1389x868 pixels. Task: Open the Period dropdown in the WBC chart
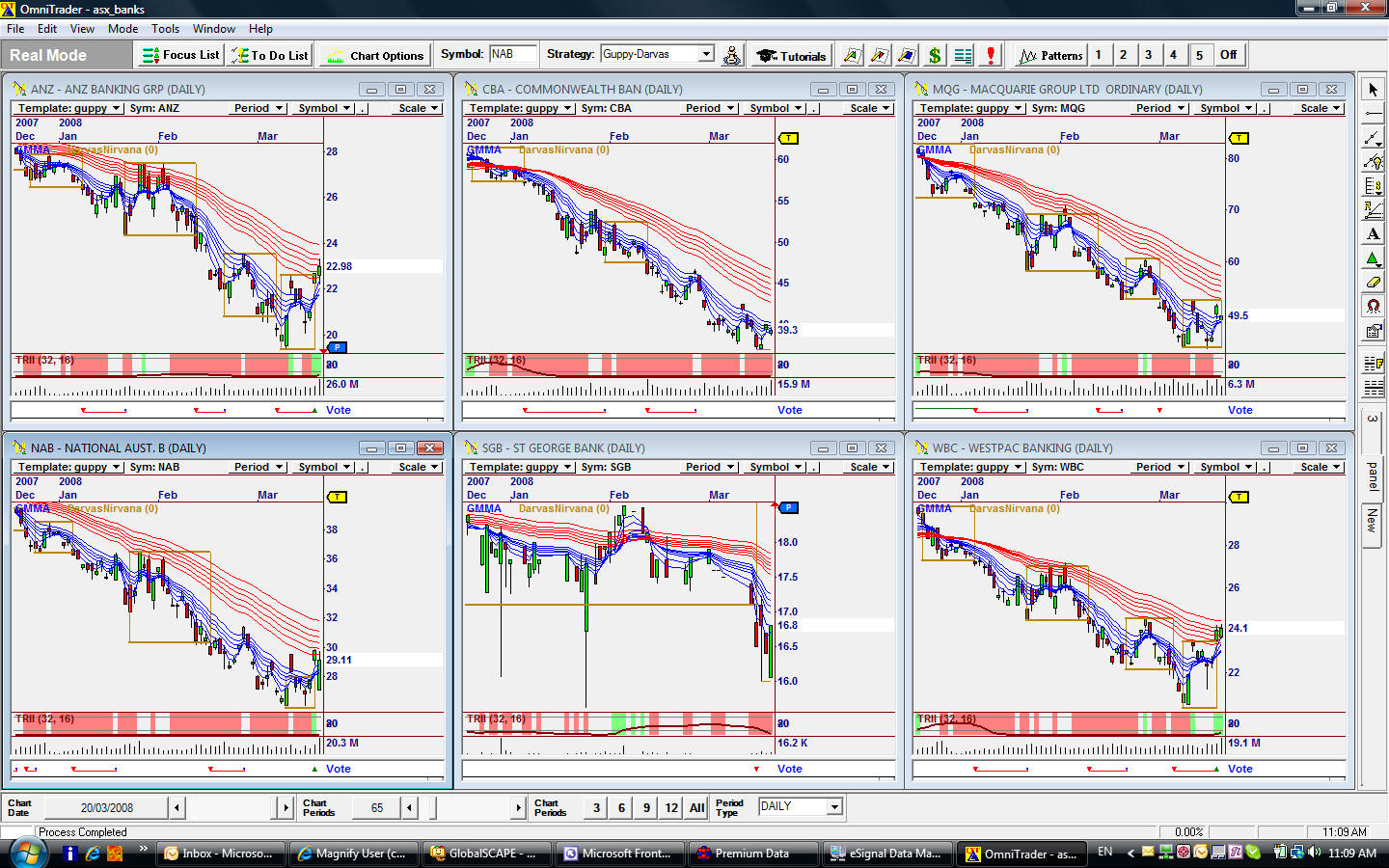pos(1160,467)
